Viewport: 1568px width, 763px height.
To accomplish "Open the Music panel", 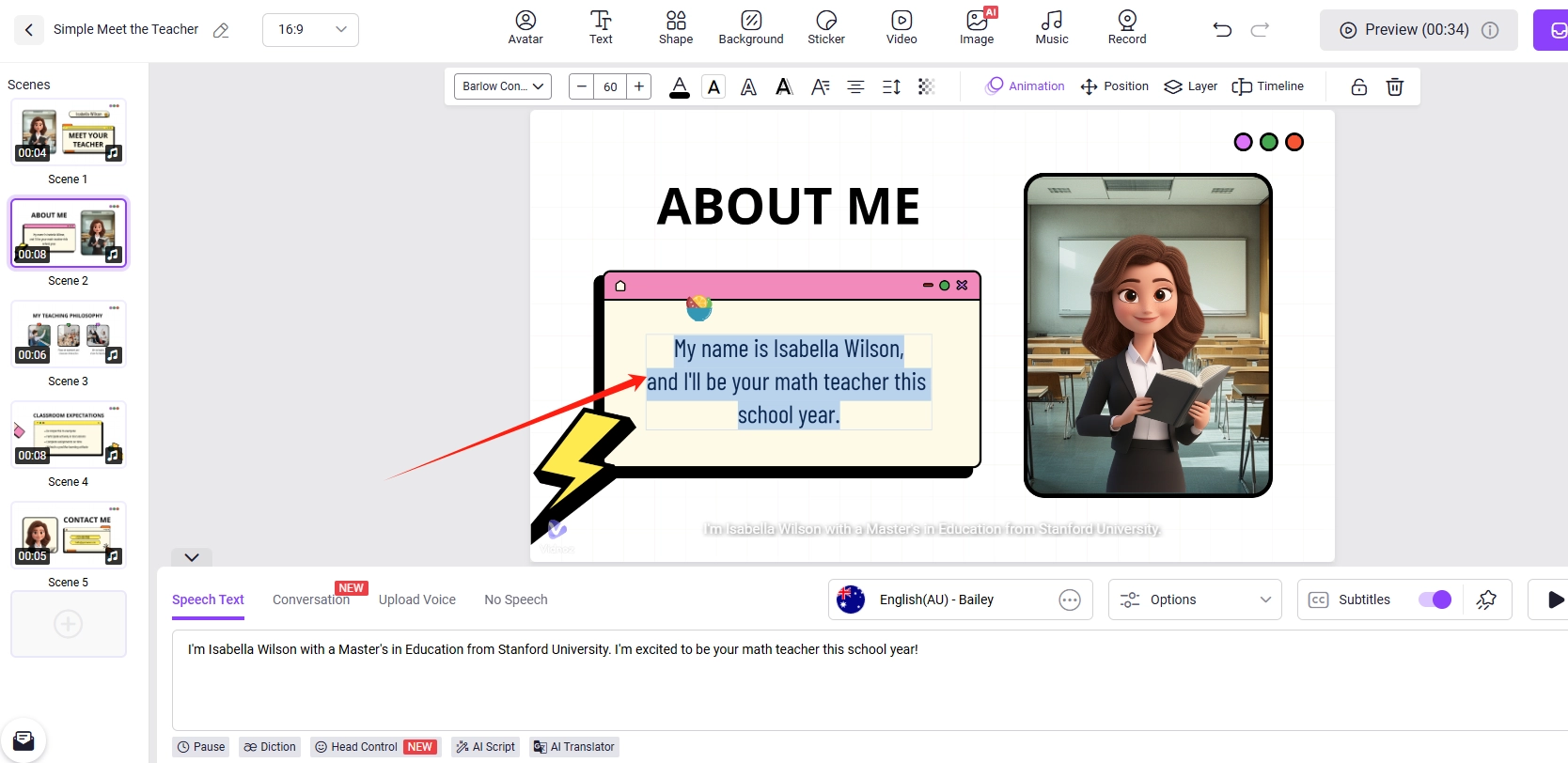I will 1051,27.
